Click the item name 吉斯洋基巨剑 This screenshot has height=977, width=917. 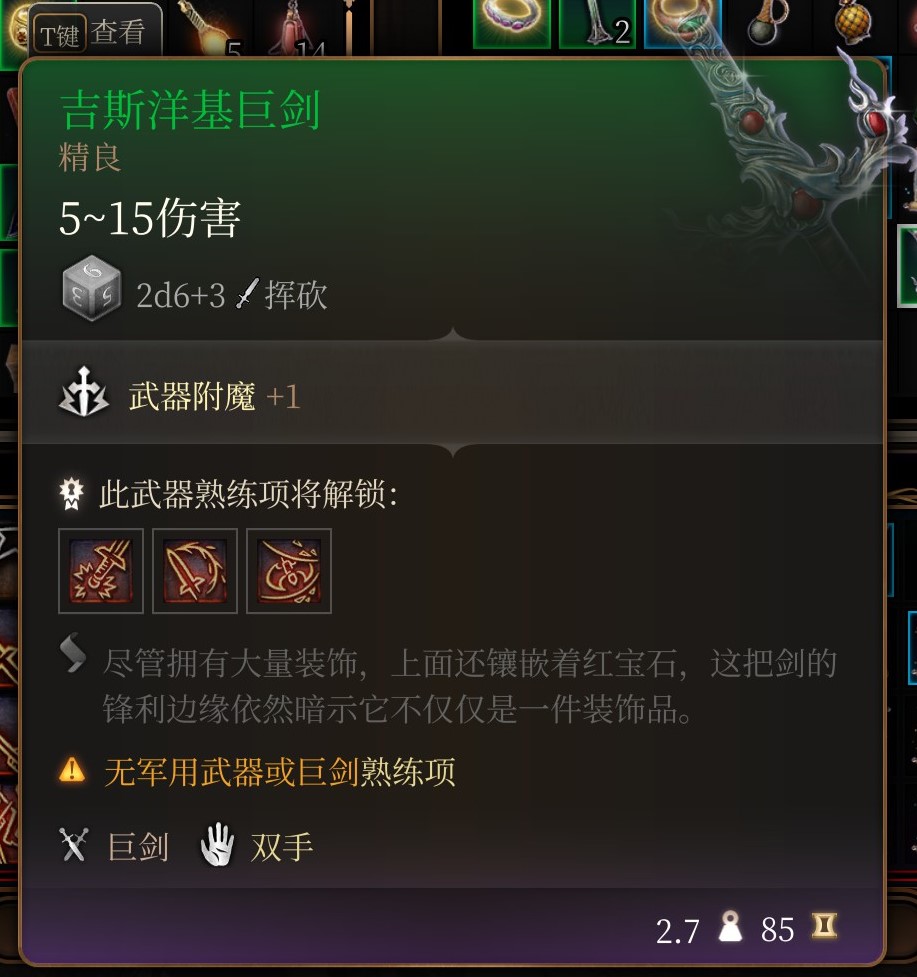(190, 110)
